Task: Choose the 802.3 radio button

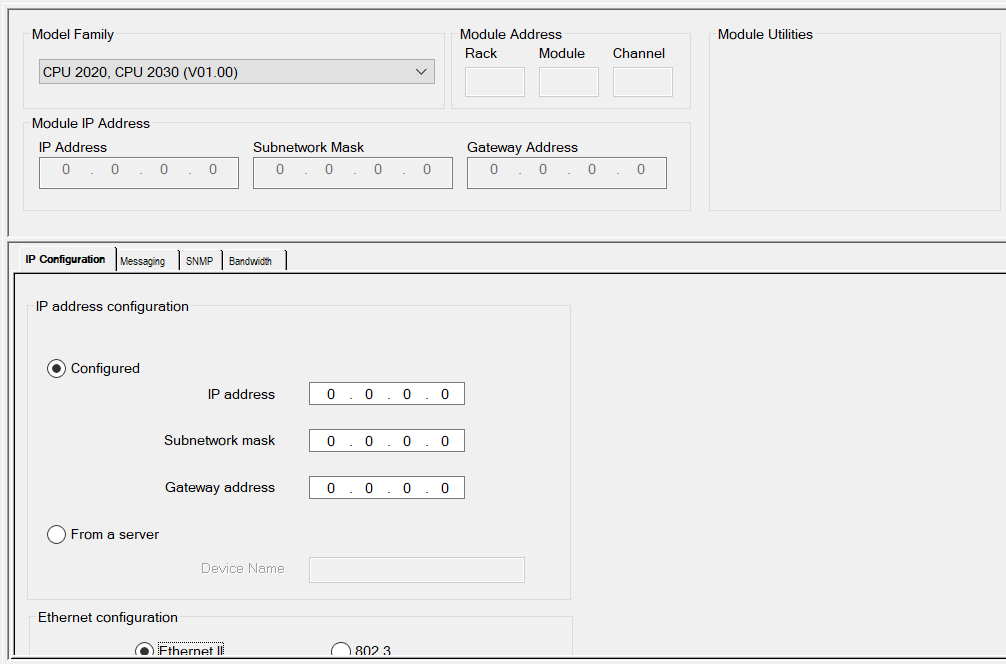Action: pos(340,650)
